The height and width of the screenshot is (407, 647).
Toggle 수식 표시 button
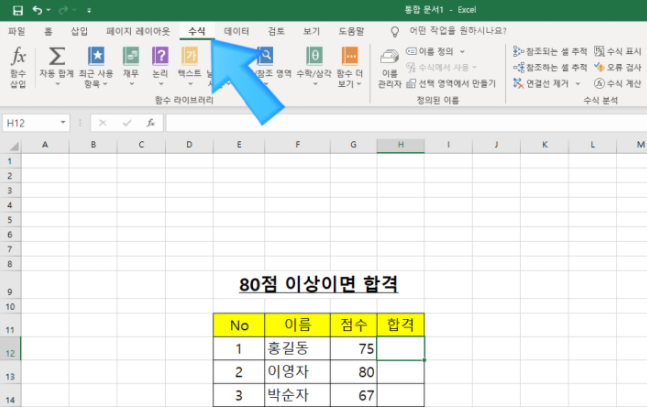point(618,52)
